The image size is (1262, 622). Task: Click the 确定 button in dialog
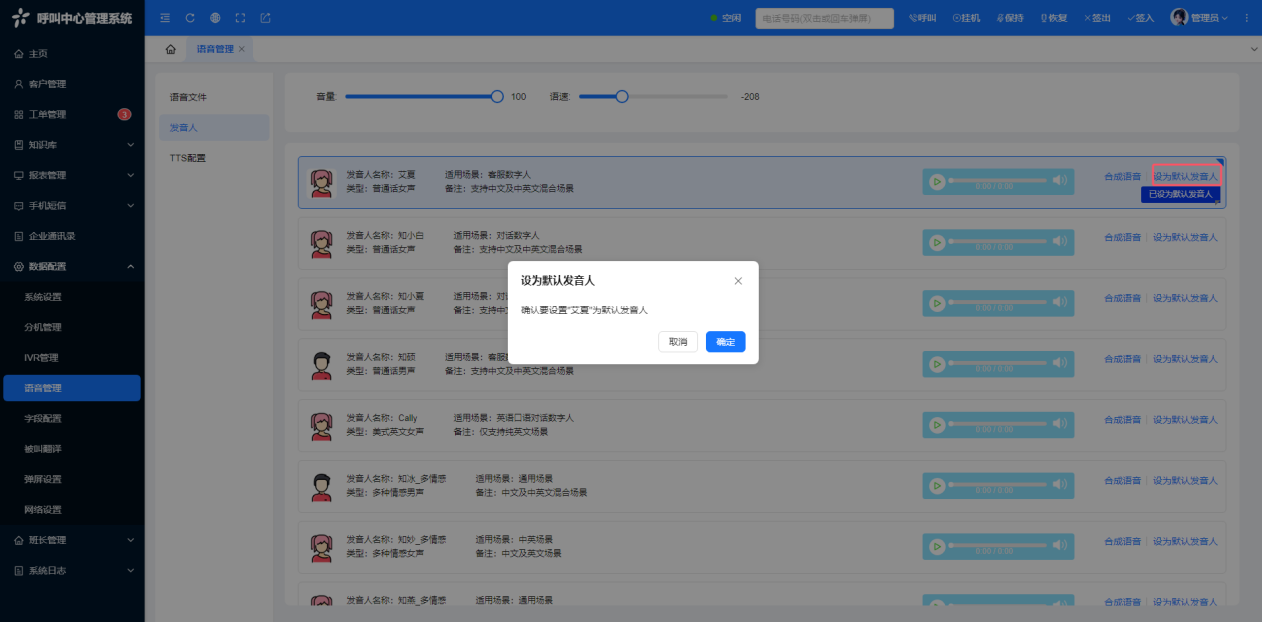(x=725, y=342)
